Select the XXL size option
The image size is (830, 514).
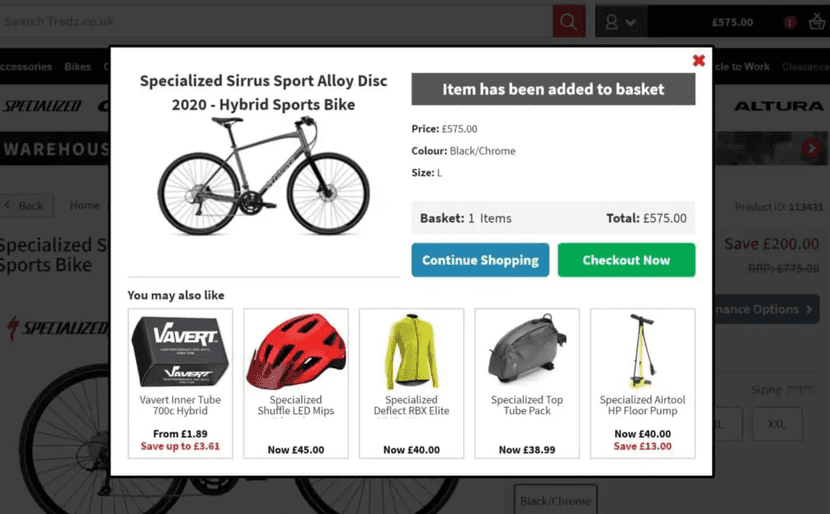point(776,424)
